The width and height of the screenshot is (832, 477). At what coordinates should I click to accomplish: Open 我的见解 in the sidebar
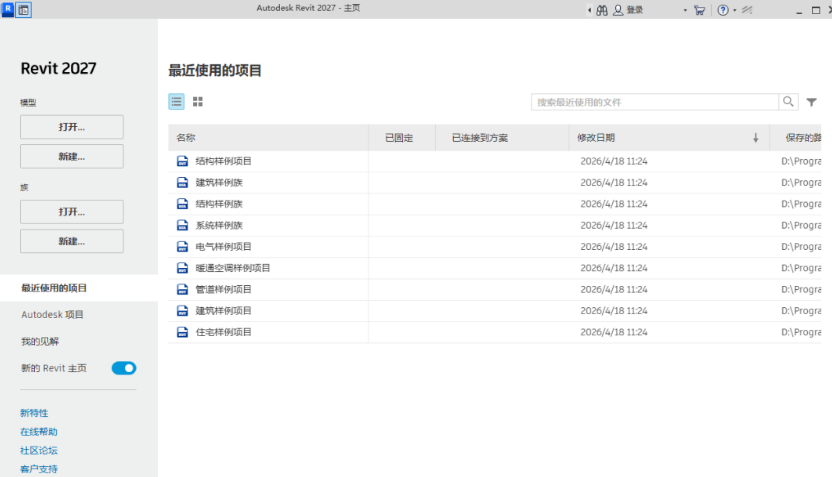(x=40, y=341)
